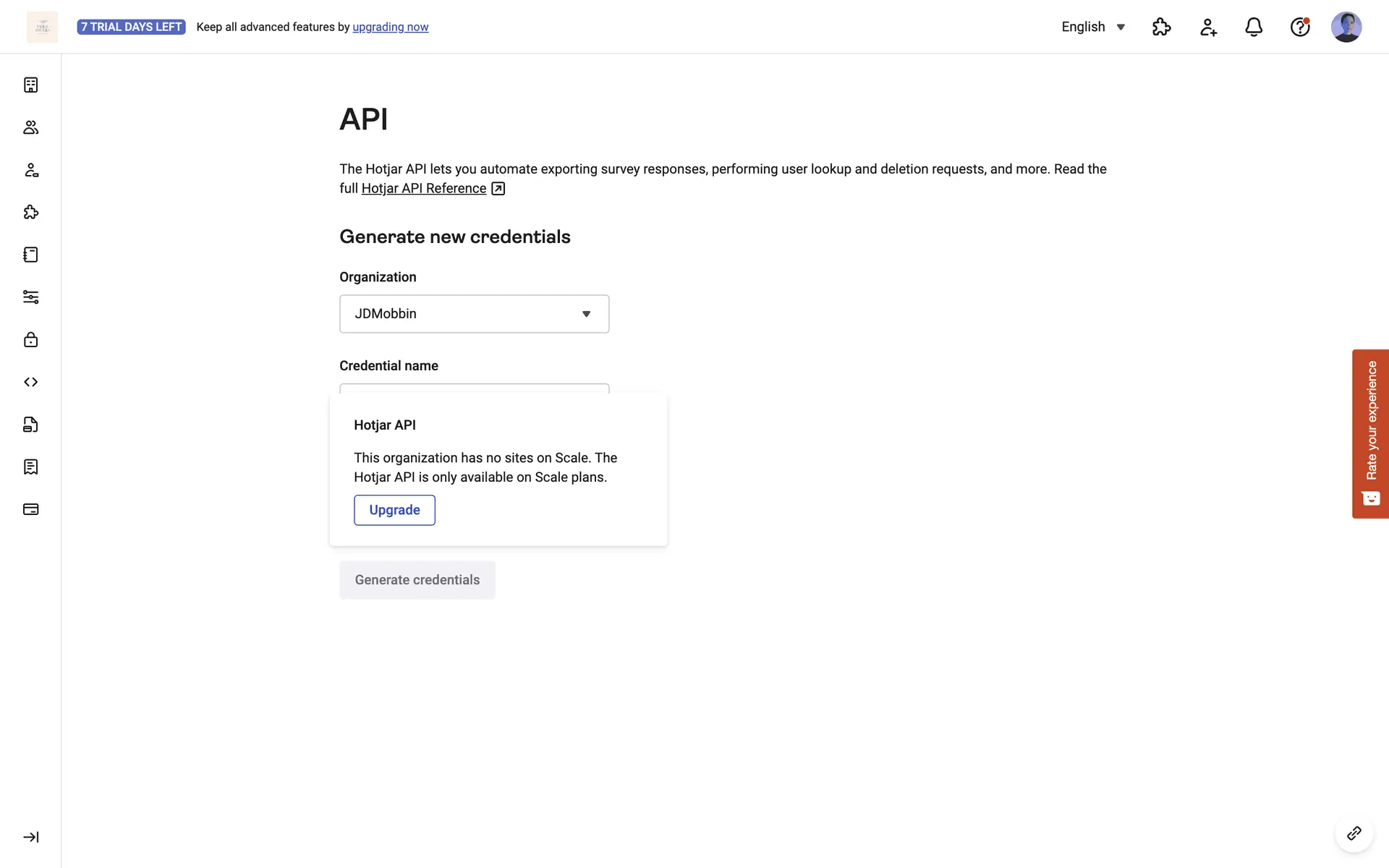Click the Upgrade button in popup
1389x868 pixels.
click(x=394, y=510)
